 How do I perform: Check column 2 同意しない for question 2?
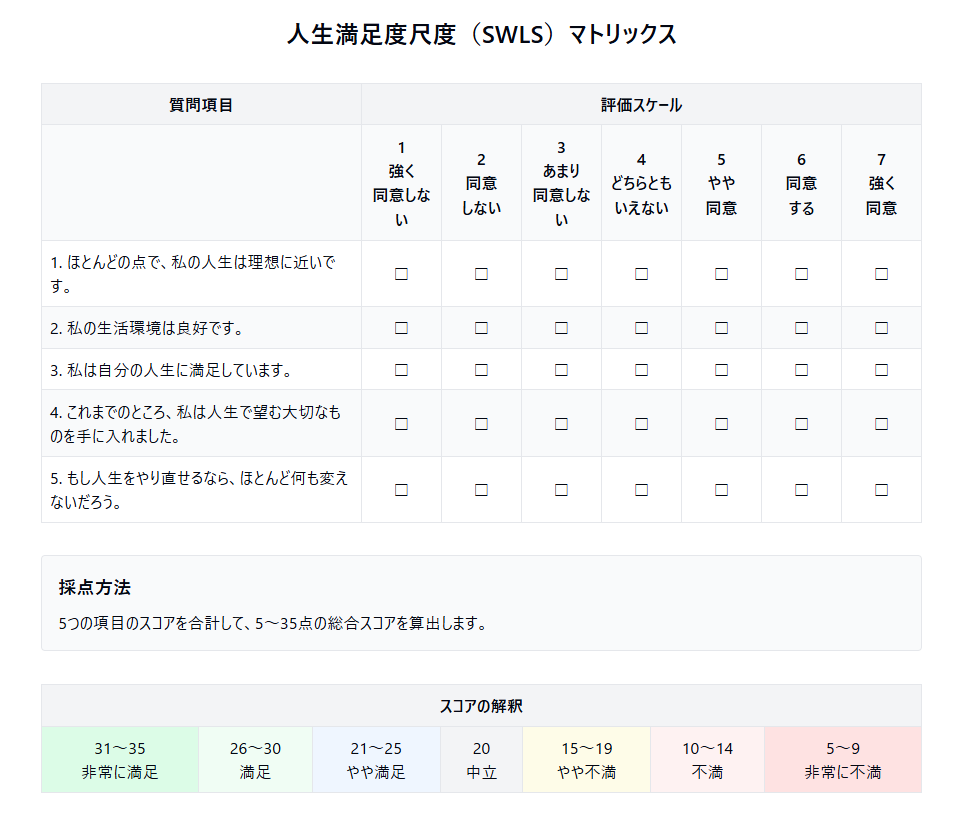[x=481, y=328]
